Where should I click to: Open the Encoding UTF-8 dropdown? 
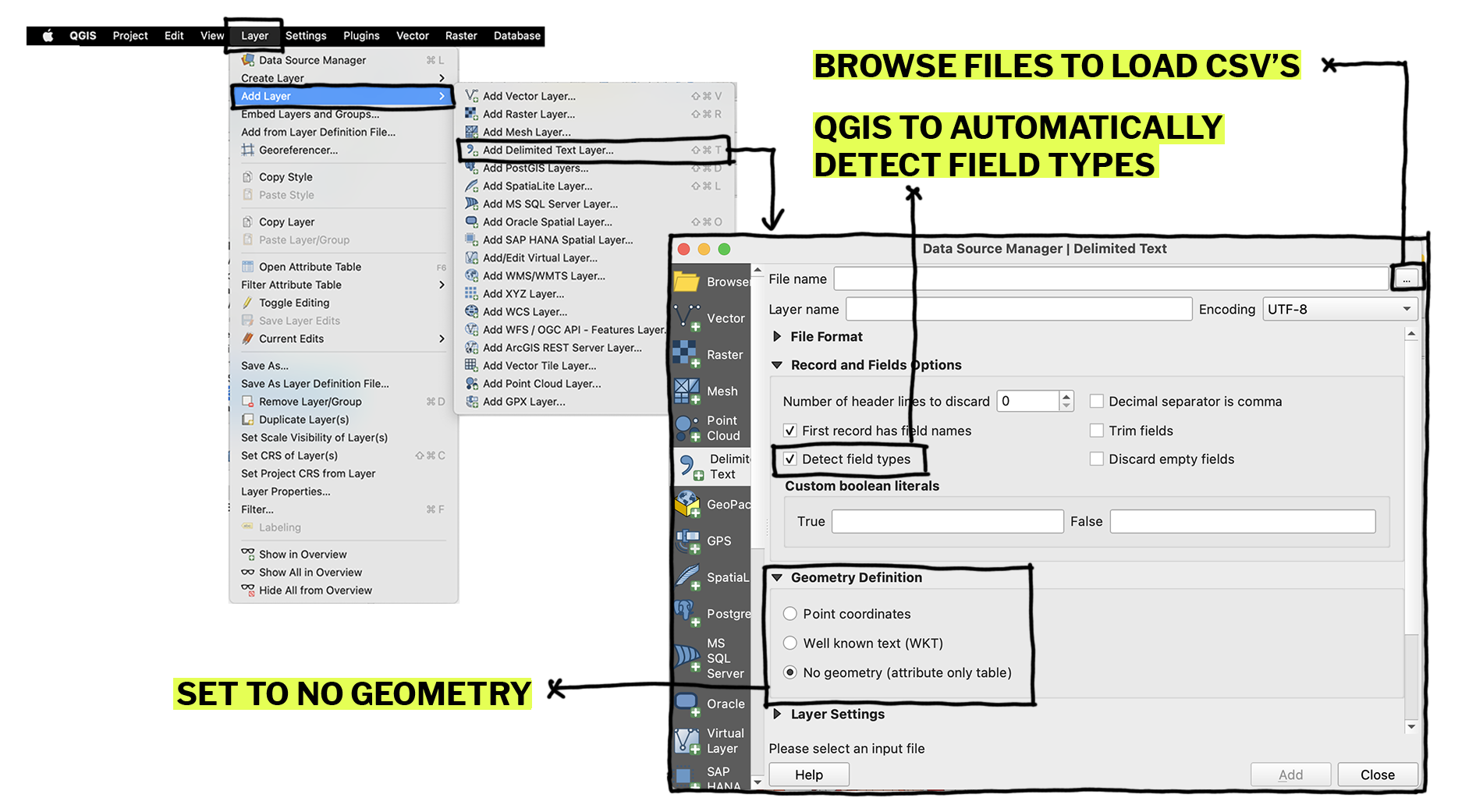1339,309
